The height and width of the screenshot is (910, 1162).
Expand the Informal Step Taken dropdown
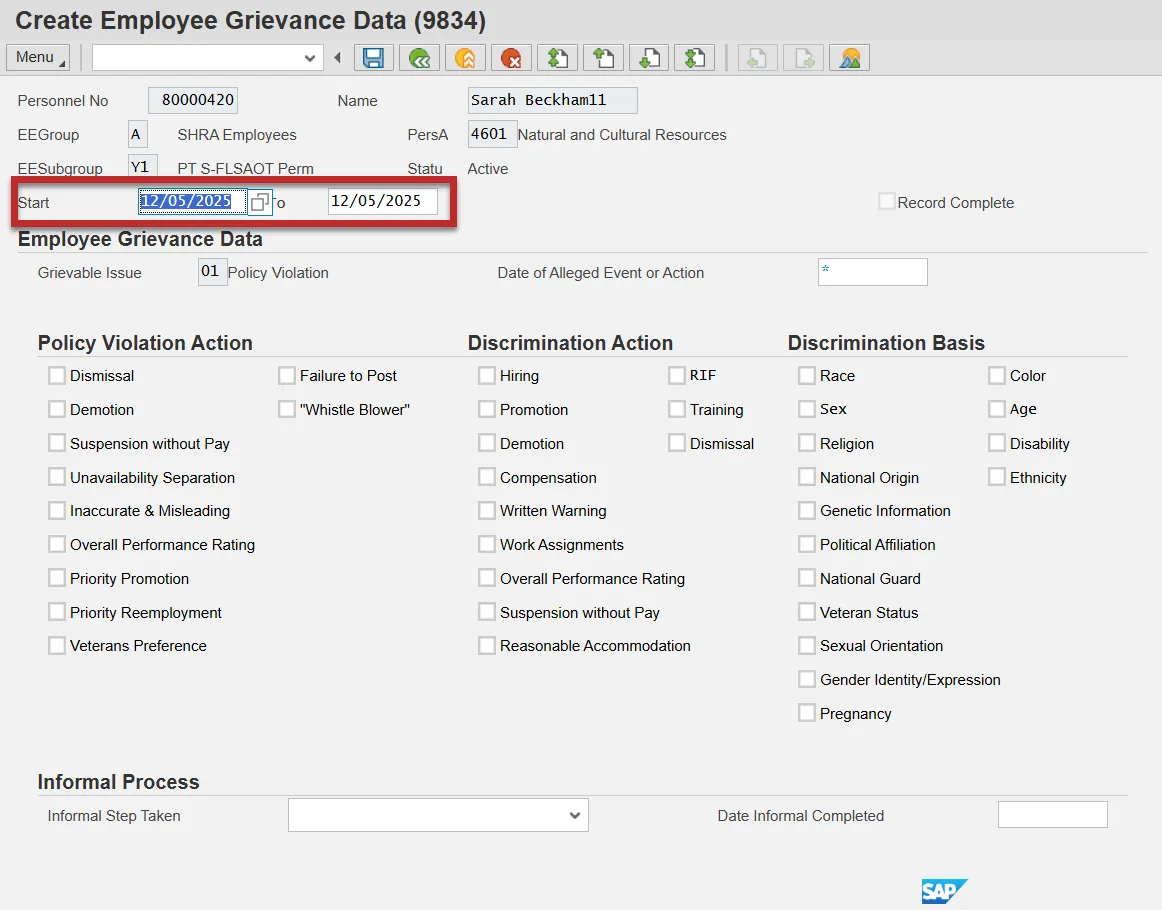tap(574, 816)
